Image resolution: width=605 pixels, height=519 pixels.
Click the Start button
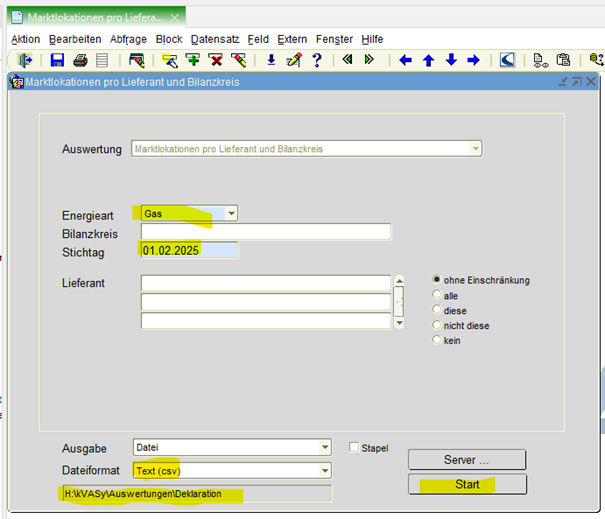pos(467,484)
